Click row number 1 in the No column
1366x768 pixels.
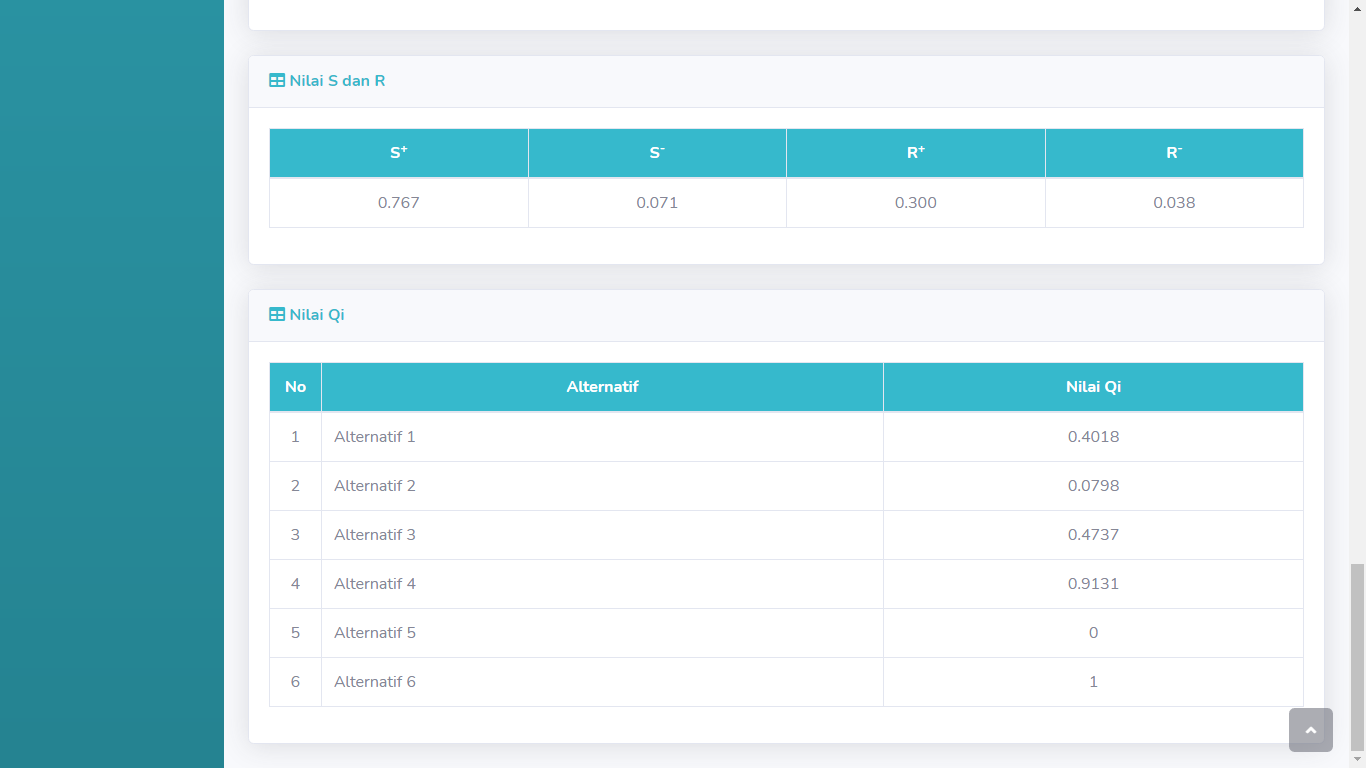[x=295, y=436]
